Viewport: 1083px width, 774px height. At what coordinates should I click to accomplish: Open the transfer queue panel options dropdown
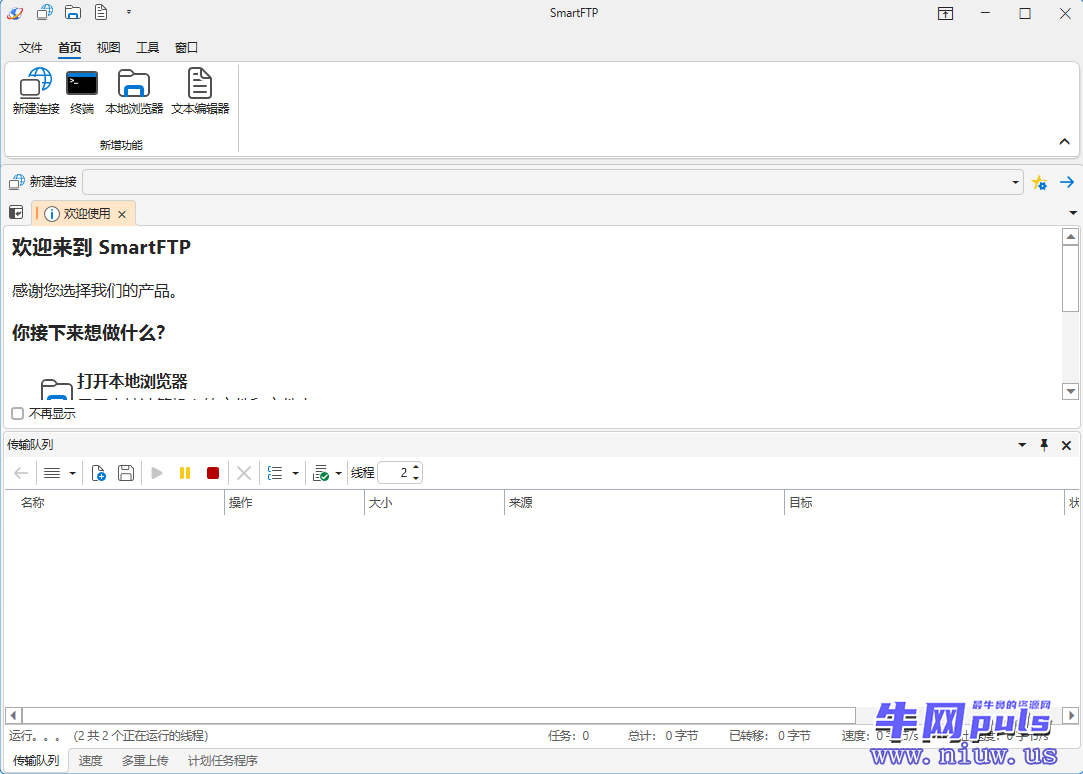coord(1022,445)
